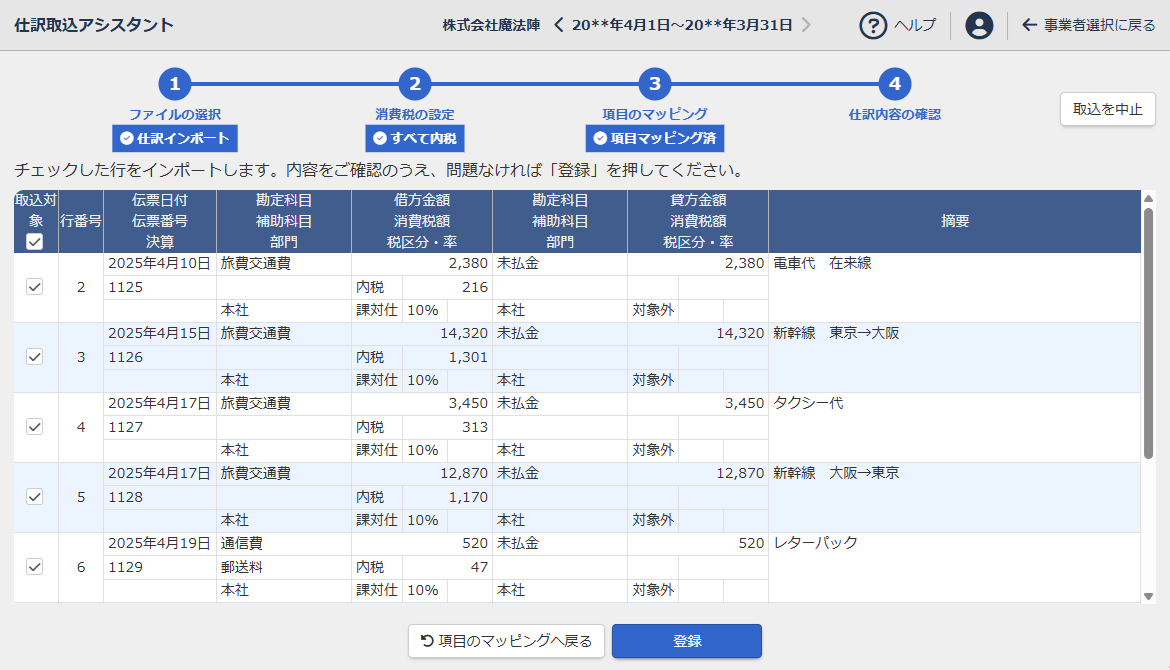Go to previous fiscal period with left chevron
1170x670 pixels.
(x=558, y=25)
